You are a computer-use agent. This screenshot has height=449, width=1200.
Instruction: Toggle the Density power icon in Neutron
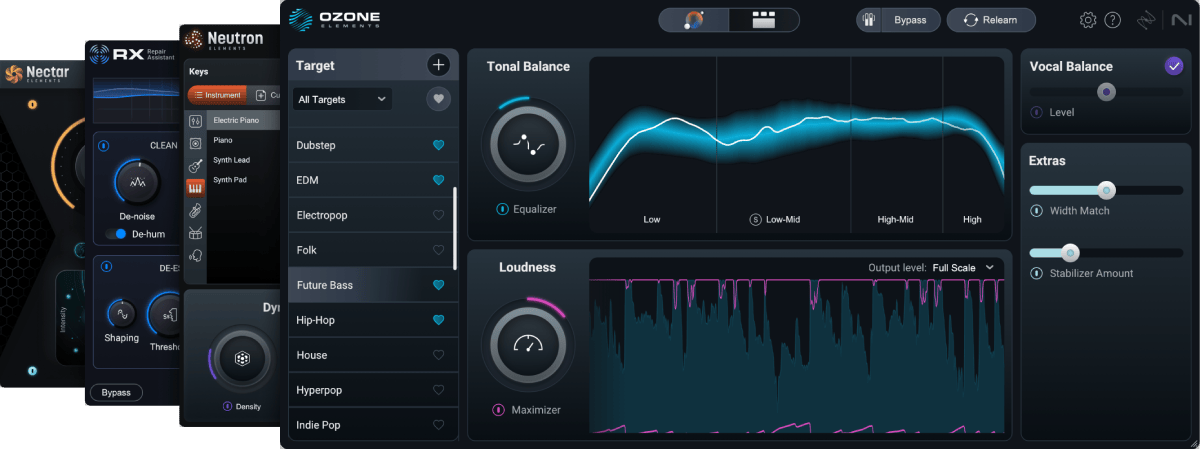coord(227,407)
